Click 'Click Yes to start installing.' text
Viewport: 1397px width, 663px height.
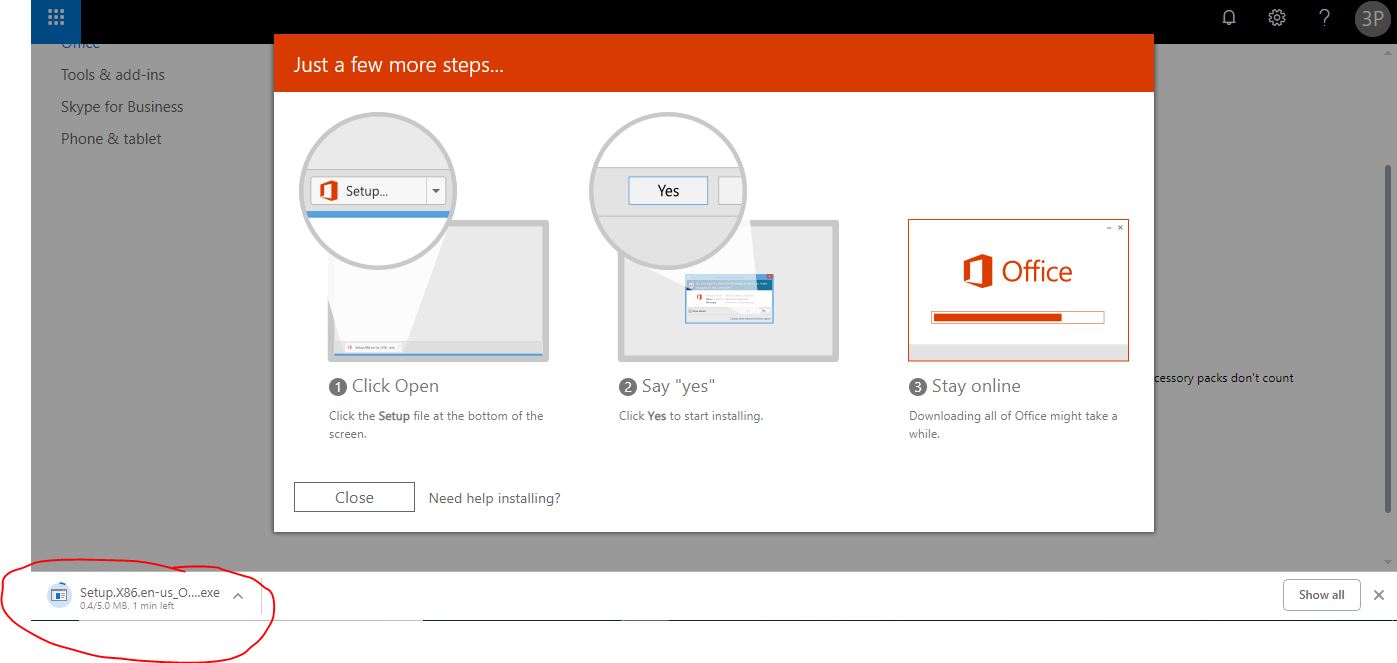point(691,416)
